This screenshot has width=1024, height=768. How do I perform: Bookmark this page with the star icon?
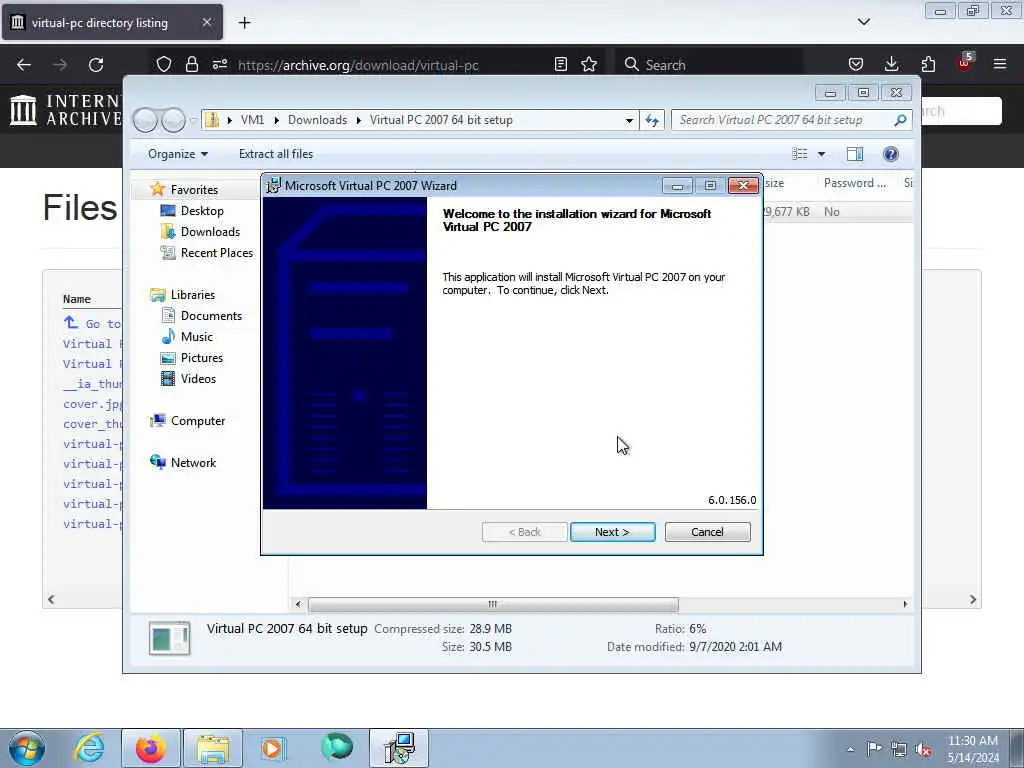tap(589, 64)
